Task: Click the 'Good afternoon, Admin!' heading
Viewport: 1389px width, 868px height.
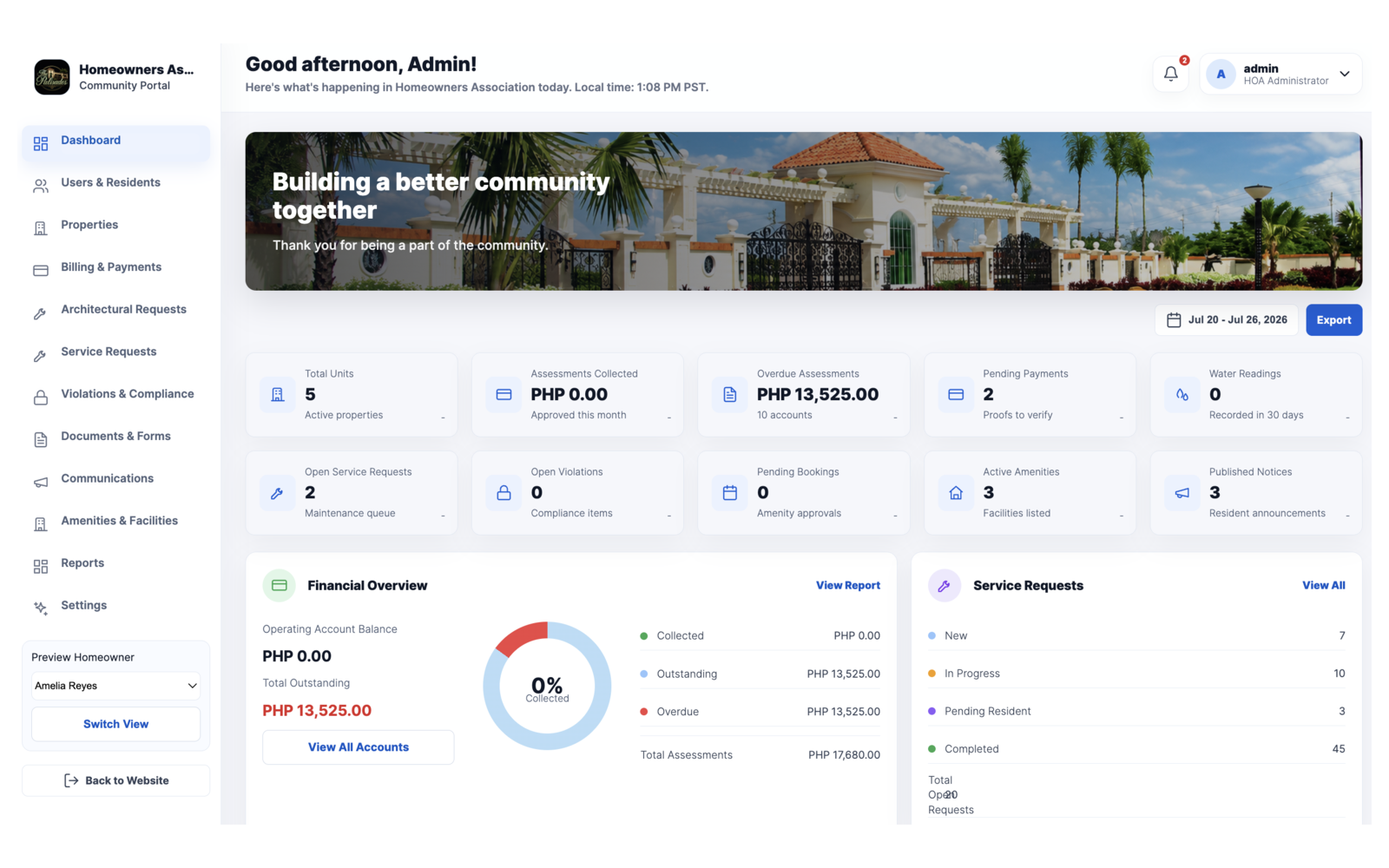Action: click(361, 64)
